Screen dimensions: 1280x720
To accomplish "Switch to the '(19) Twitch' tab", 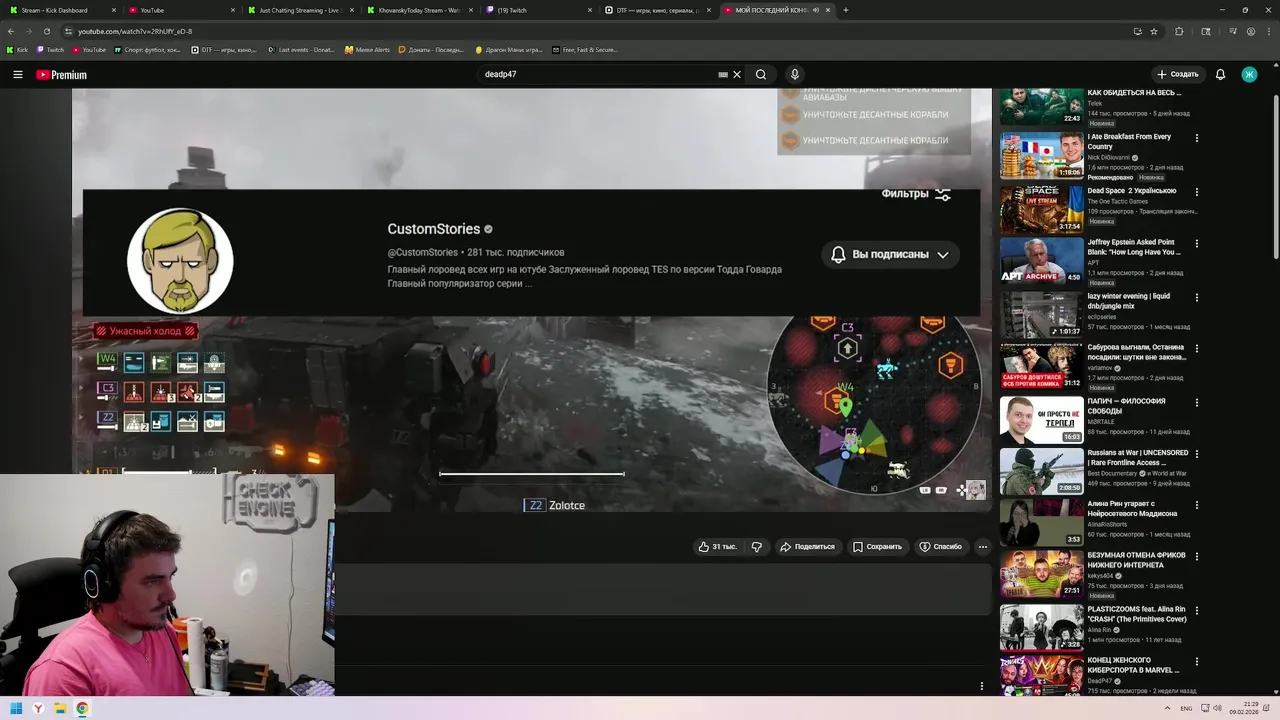I will [x=537, y=10].
